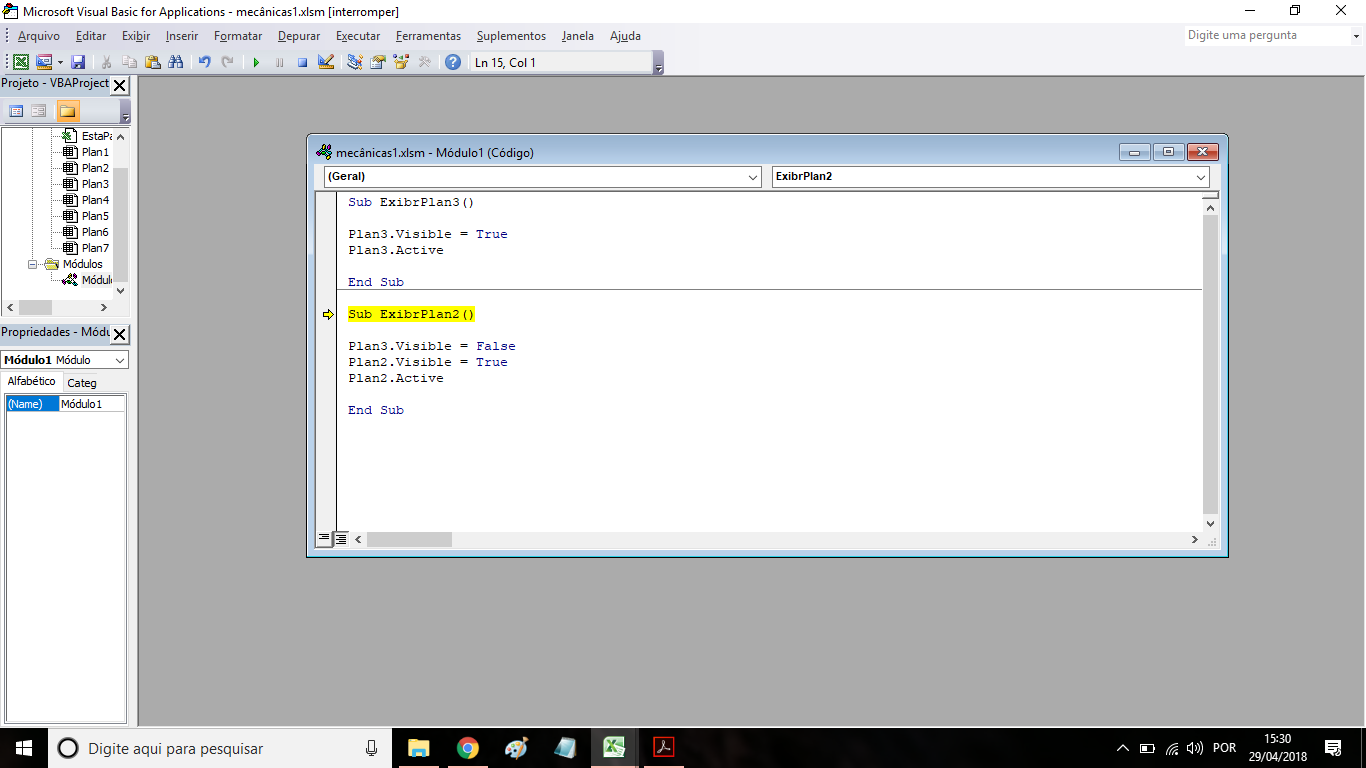Switch to Full Module View button in code window

[341, 539]
